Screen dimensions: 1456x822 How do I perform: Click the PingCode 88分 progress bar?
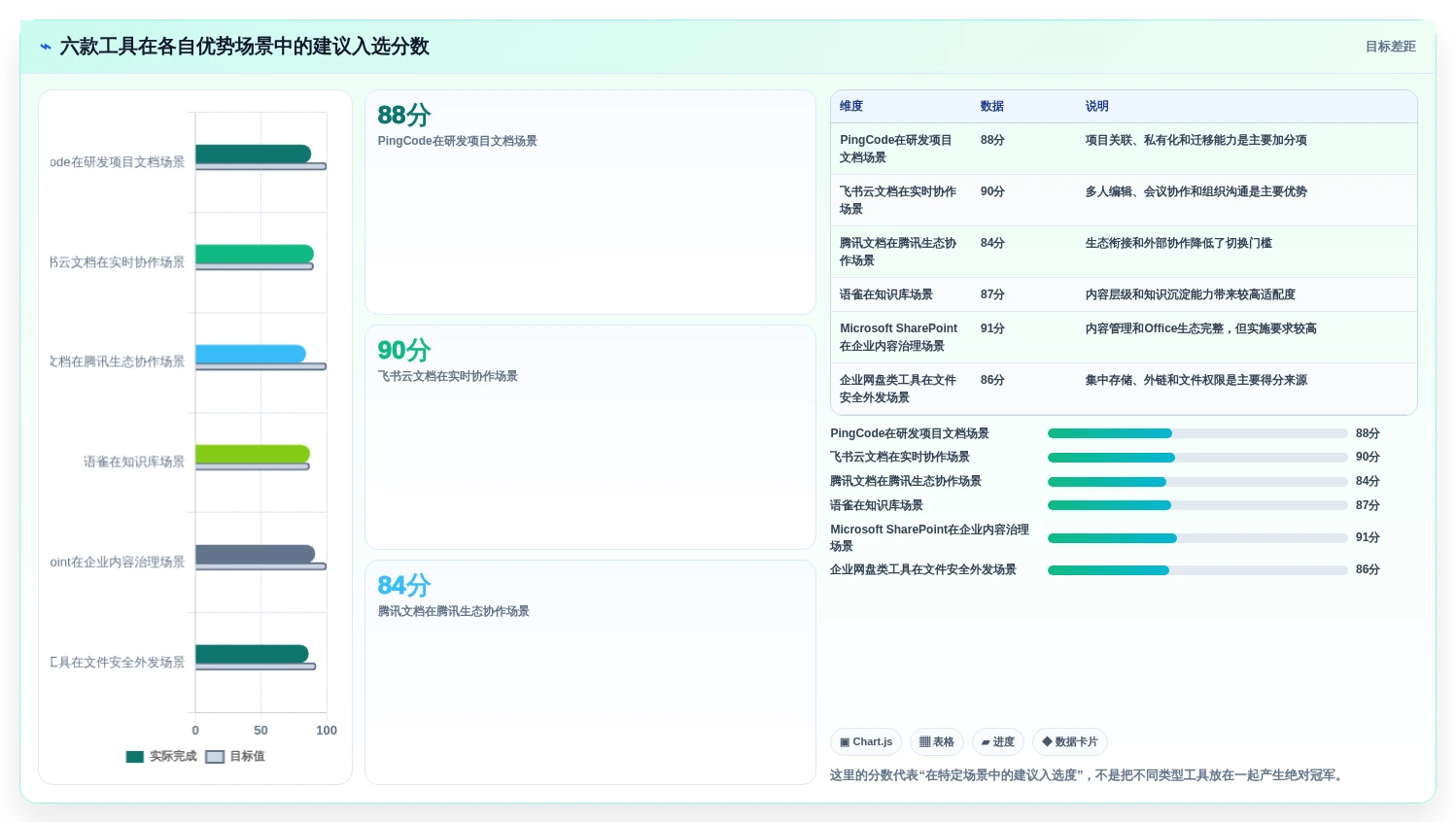[x=1197, y=433]
